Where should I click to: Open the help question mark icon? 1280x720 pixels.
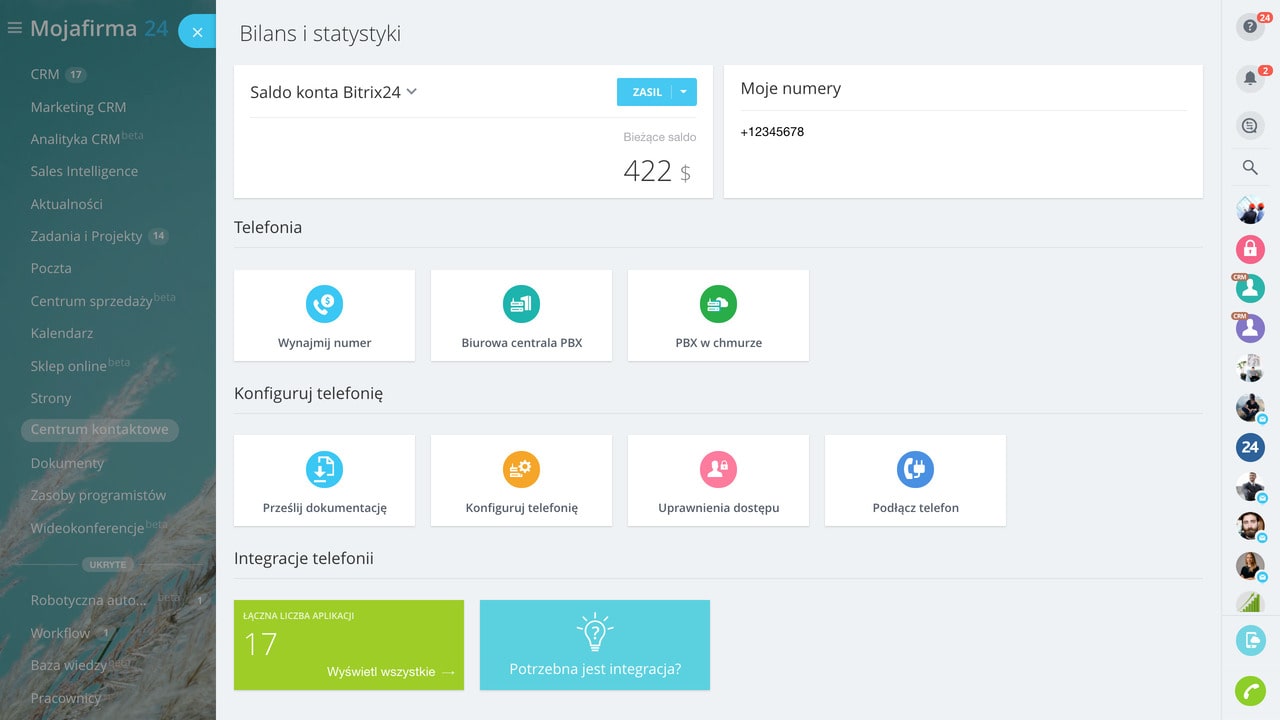coord(1250,27)
